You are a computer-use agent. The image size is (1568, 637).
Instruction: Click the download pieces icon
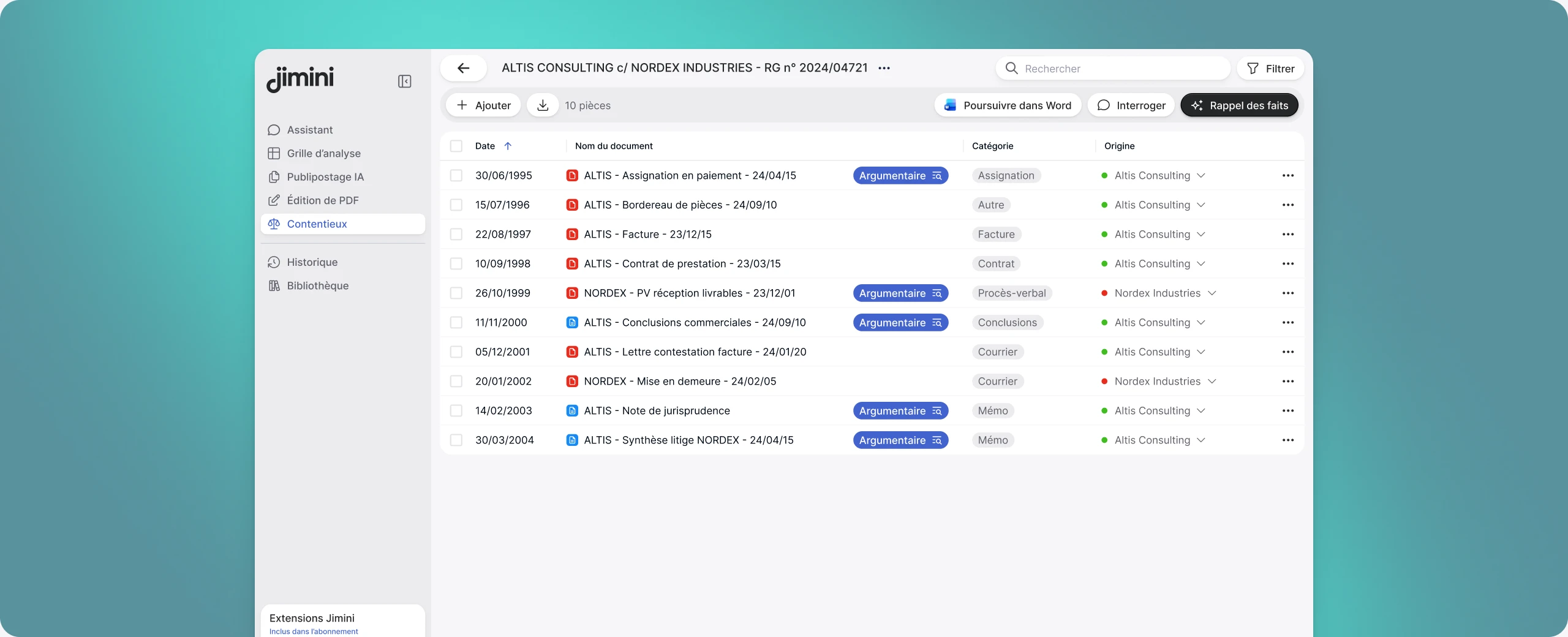coord(543,105)
